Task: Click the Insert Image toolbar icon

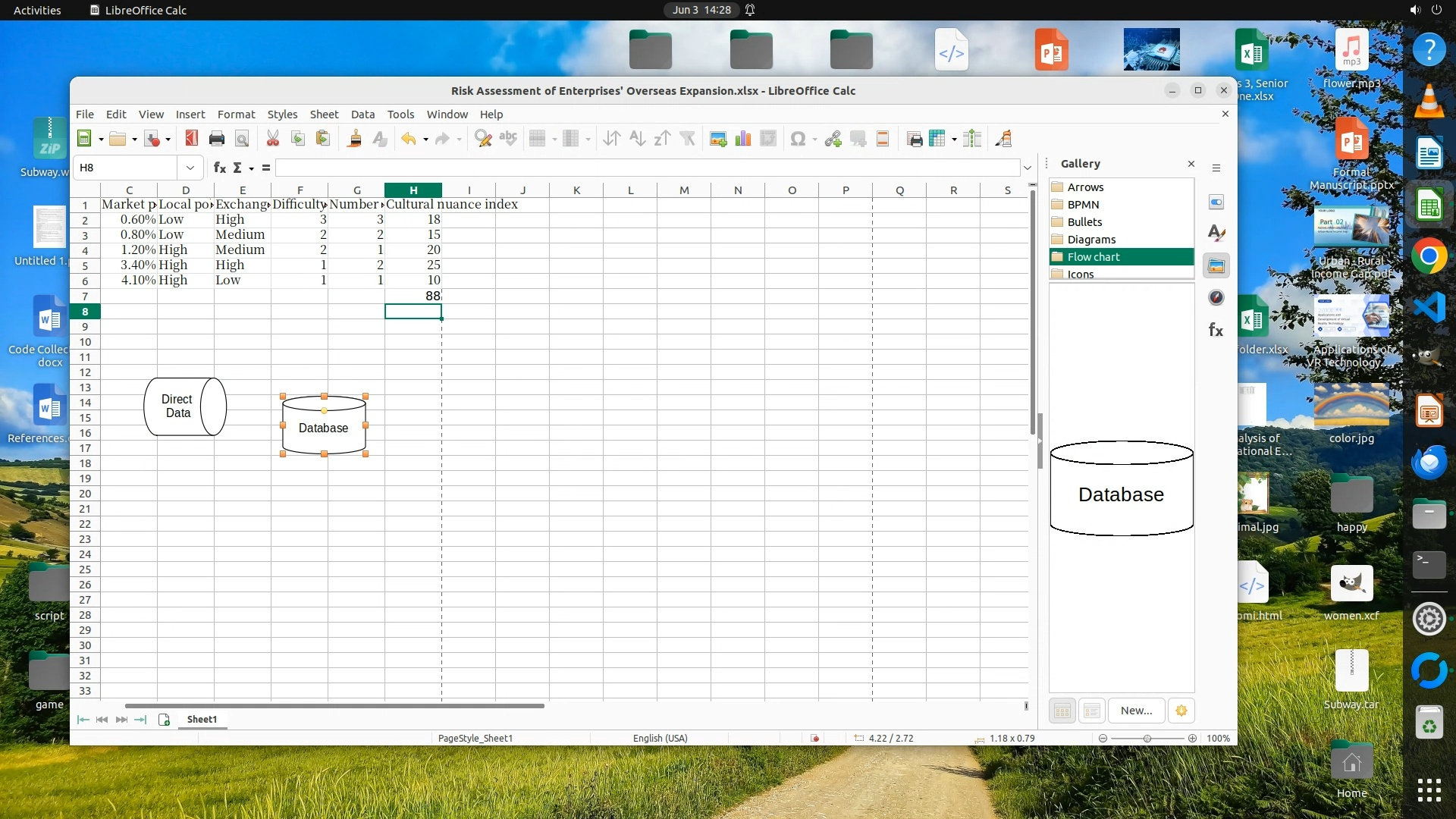Action: point(717,139)
